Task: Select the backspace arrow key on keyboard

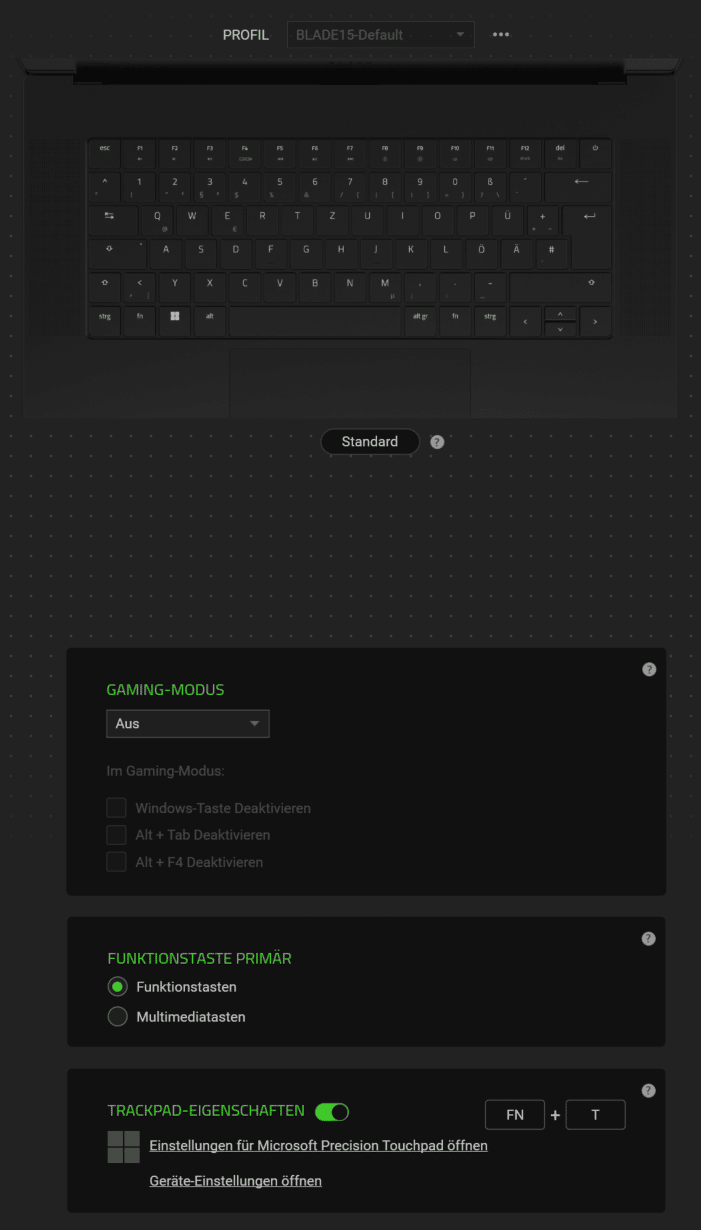Action: pos(581,185)
